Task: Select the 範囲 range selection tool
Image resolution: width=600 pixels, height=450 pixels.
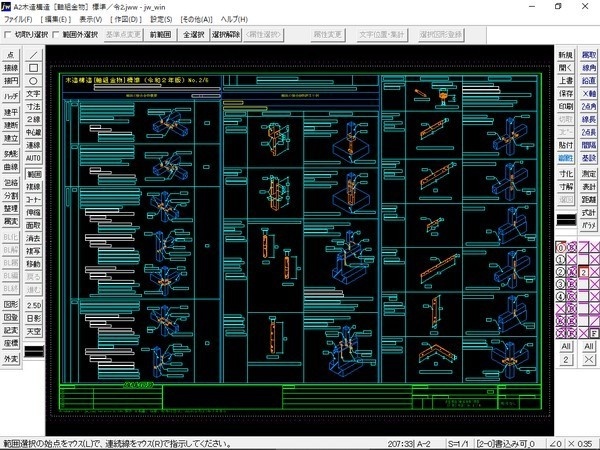Action: (x=33, y=174)
